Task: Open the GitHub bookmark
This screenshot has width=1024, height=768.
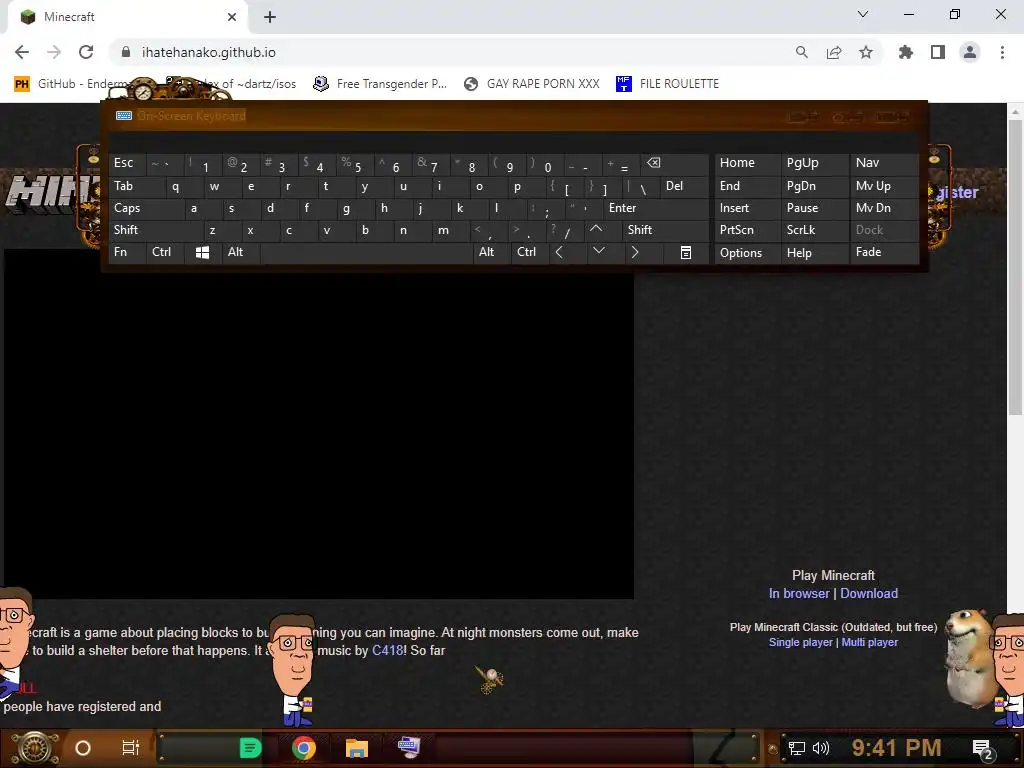Action: pyautogui.click(x=72, y=84)
